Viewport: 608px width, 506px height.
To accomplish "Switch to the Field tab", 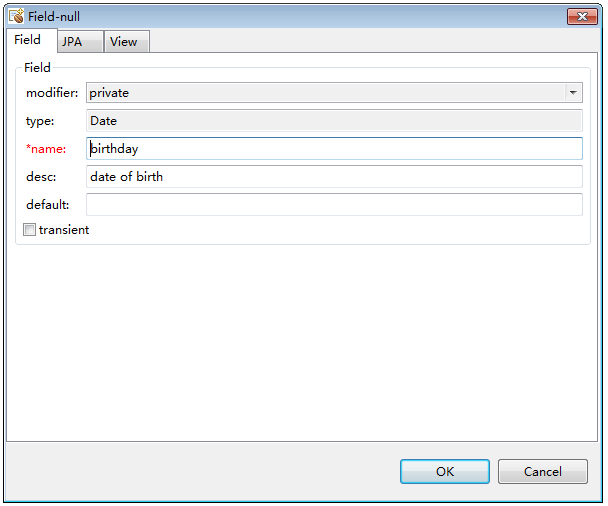I will [x=27, y=40].
